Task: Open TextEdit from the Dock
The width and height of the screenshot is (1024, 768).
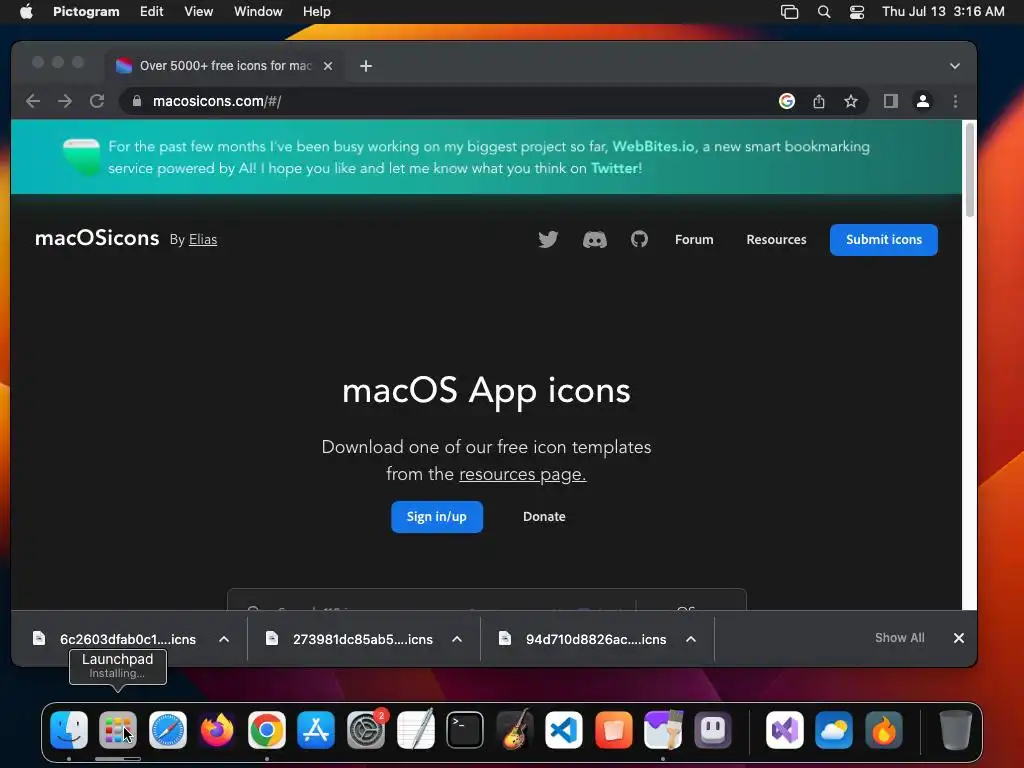Action: coord(415,729)
